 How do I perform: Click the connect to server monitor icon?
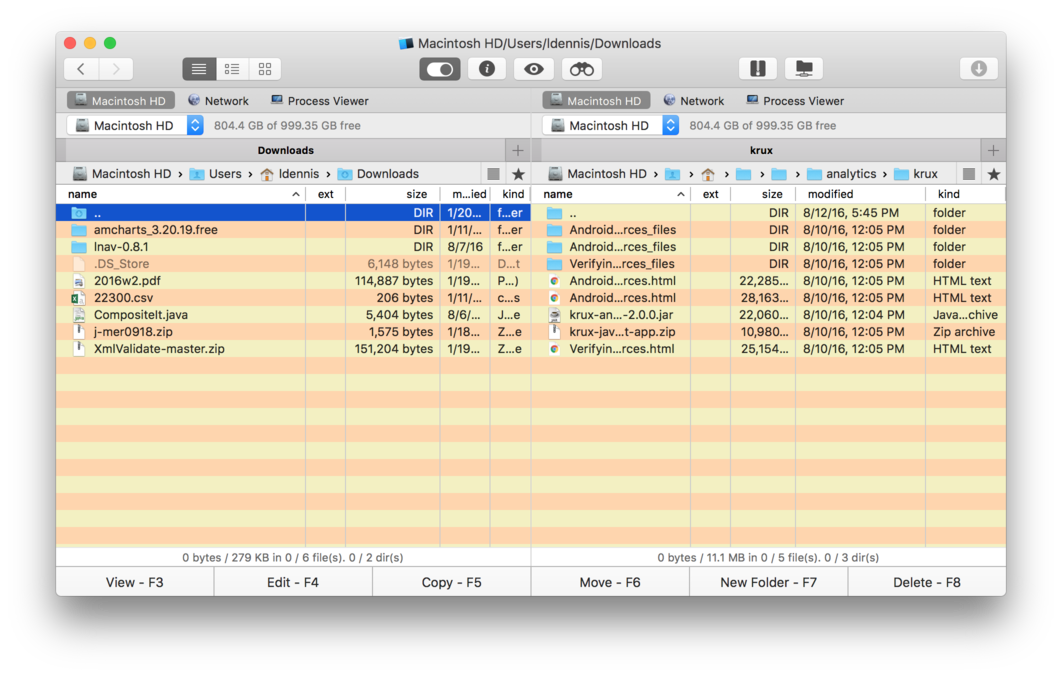[804, 68]
